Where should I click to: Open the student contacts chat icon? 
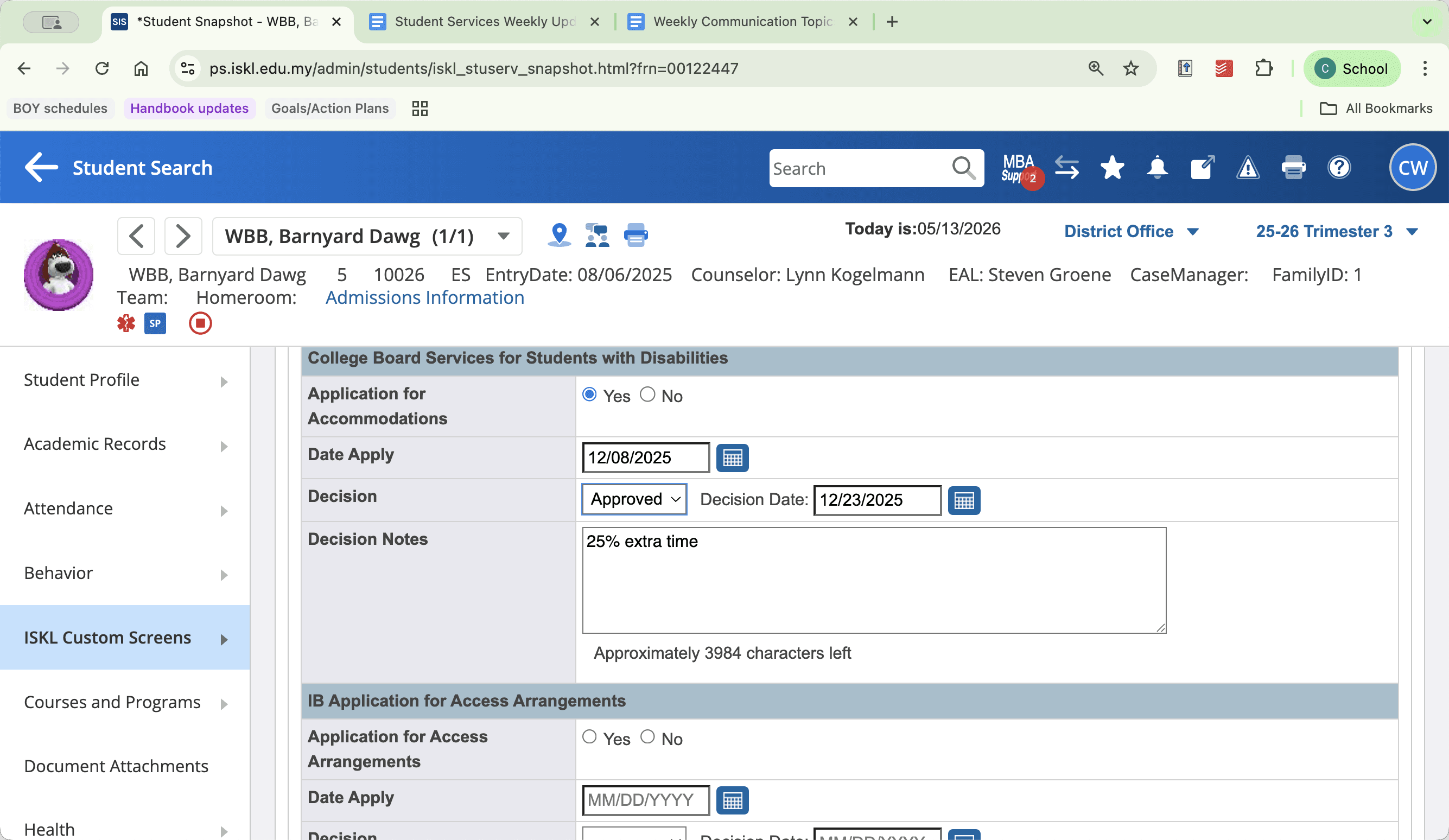click(597, 235)
